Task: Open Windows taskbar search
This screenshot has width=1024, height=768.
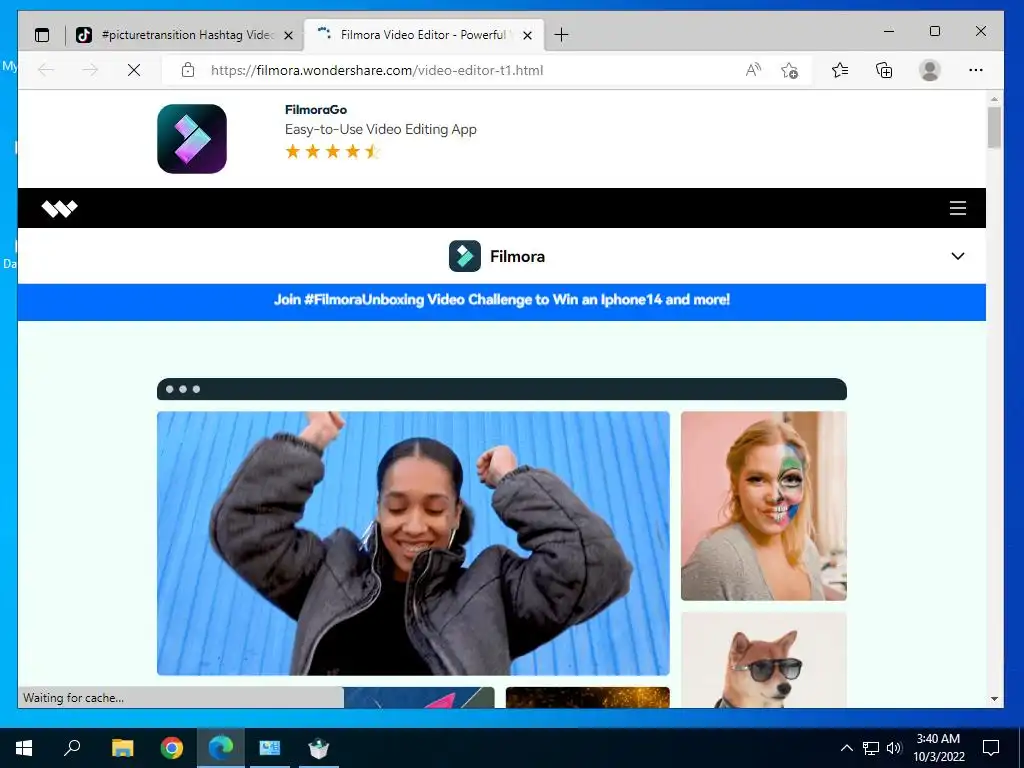Action: pyautogui.click(x=72, y=748)
